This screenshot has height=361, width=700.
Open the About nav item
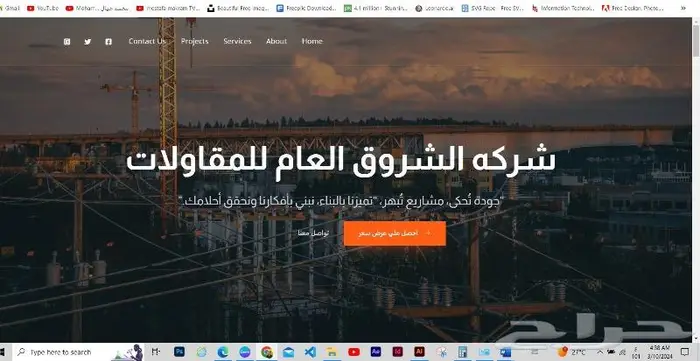pos(276,41)
